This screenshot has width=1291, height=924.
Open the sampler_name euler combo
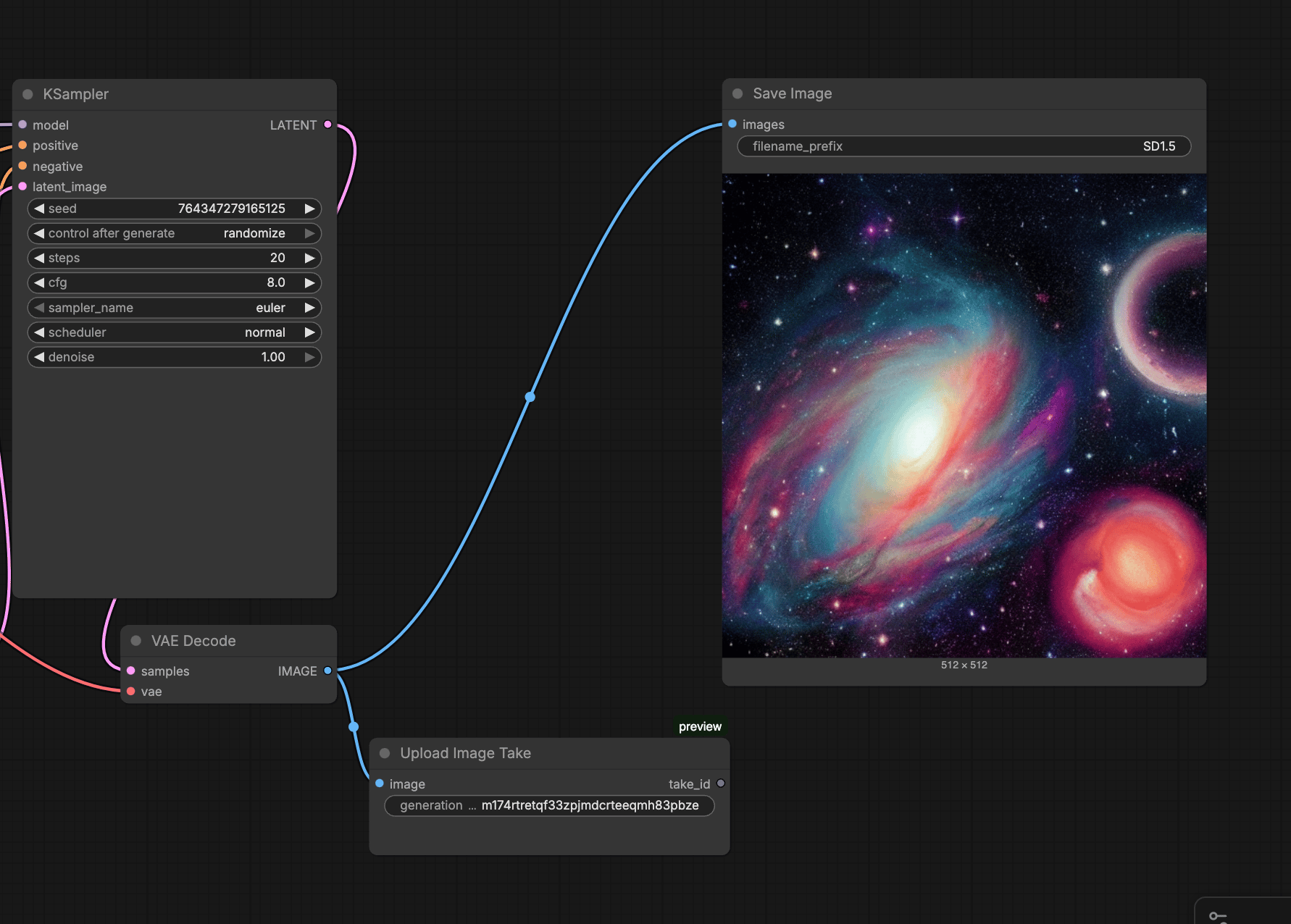pos(175,308)
